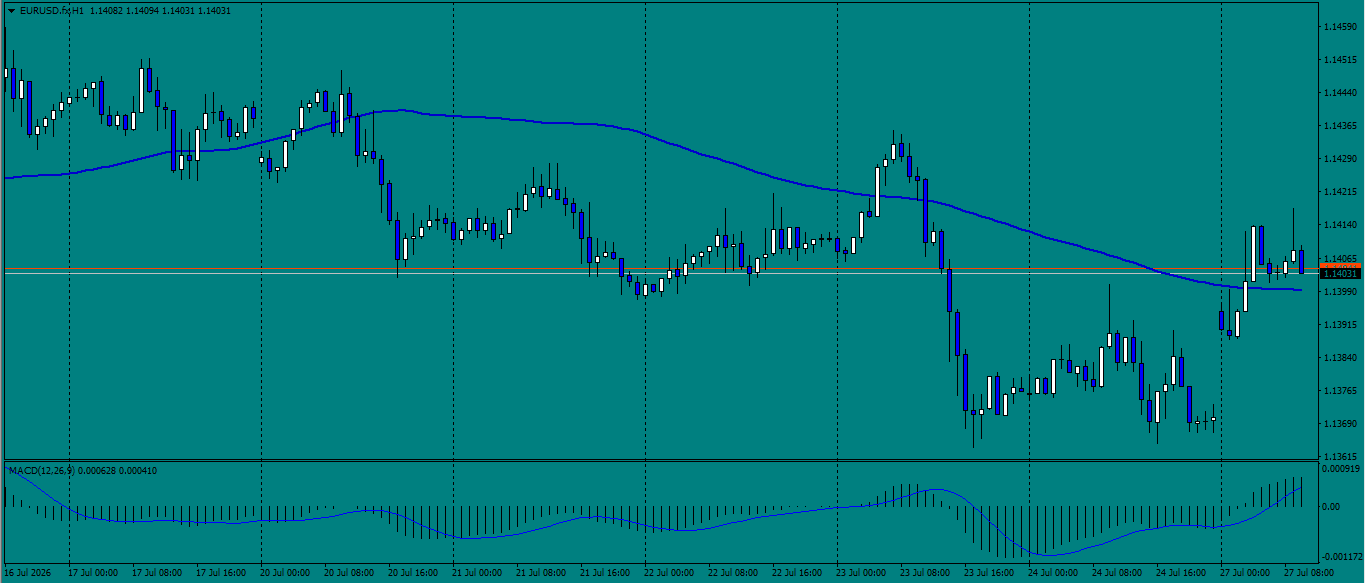Click the 23 Jul 08:00 time label
Screen dimensions: 1366x583
[925, 574]
